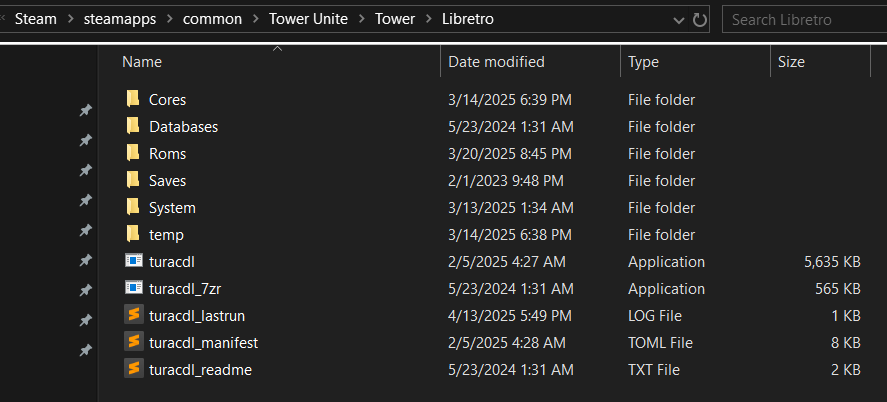
Task: Navigate to Tower in the breadcrumb
Action: pyautogui.click(x=395, y=19)
